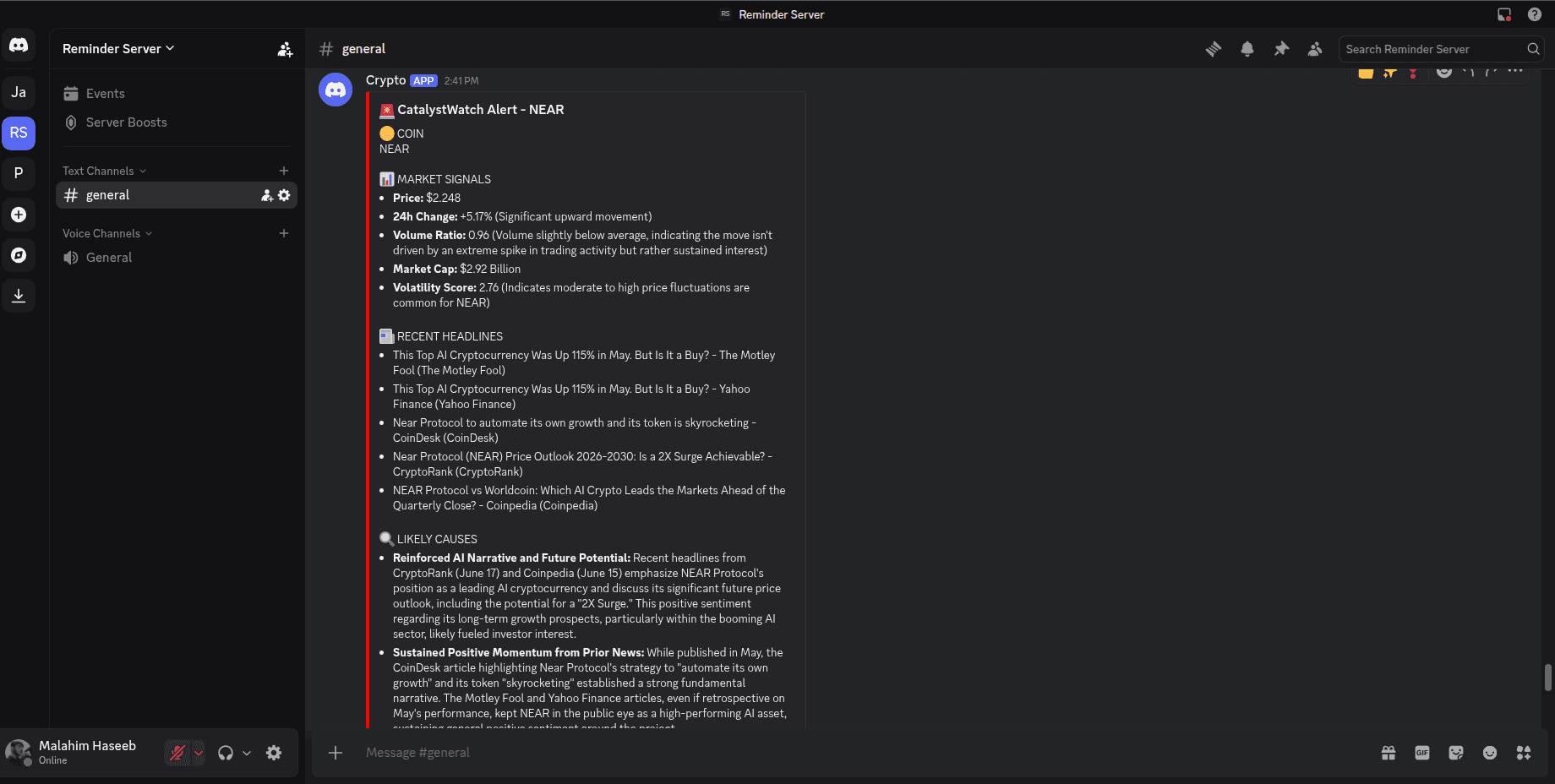1555x784 pixels.
Task: Click the Crypto username
Action: tap(385, 80)
